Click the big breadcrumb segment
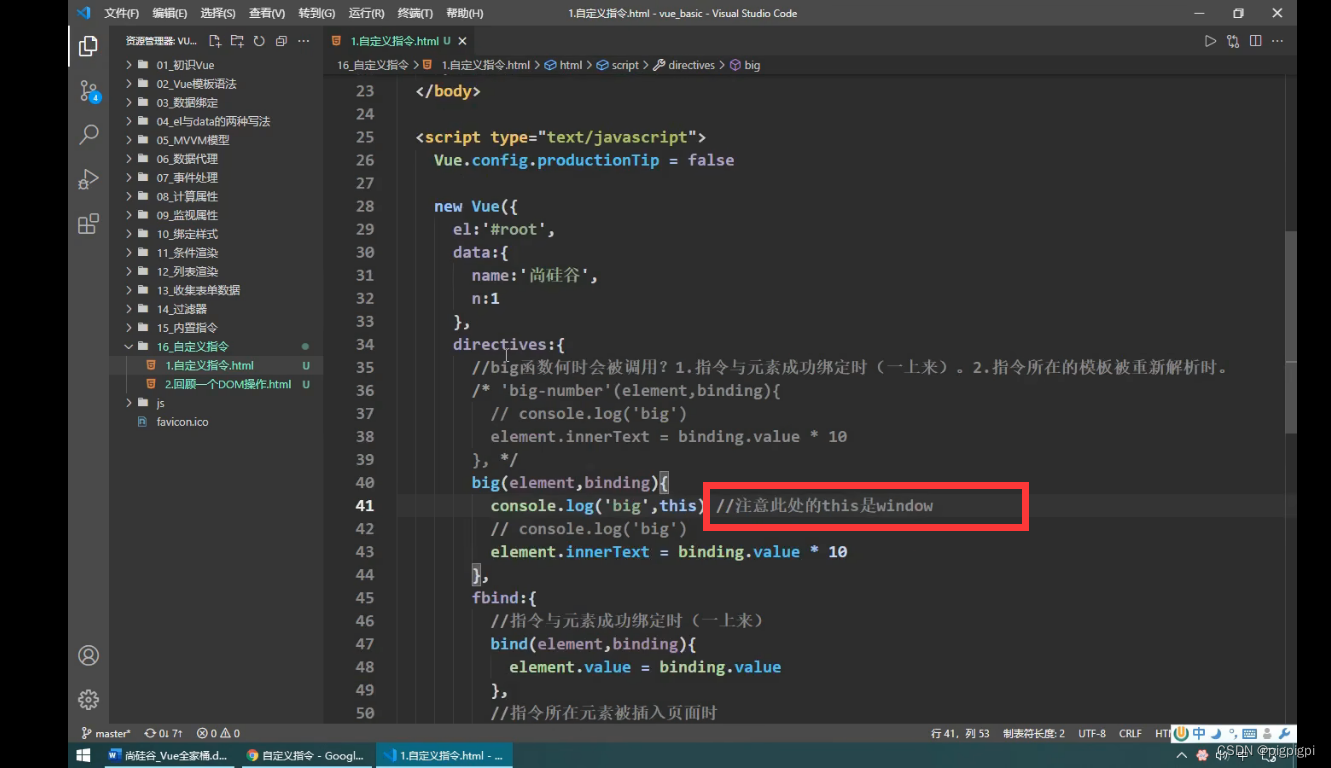The width and height of the screenshot is (1331, 768). 745,65
